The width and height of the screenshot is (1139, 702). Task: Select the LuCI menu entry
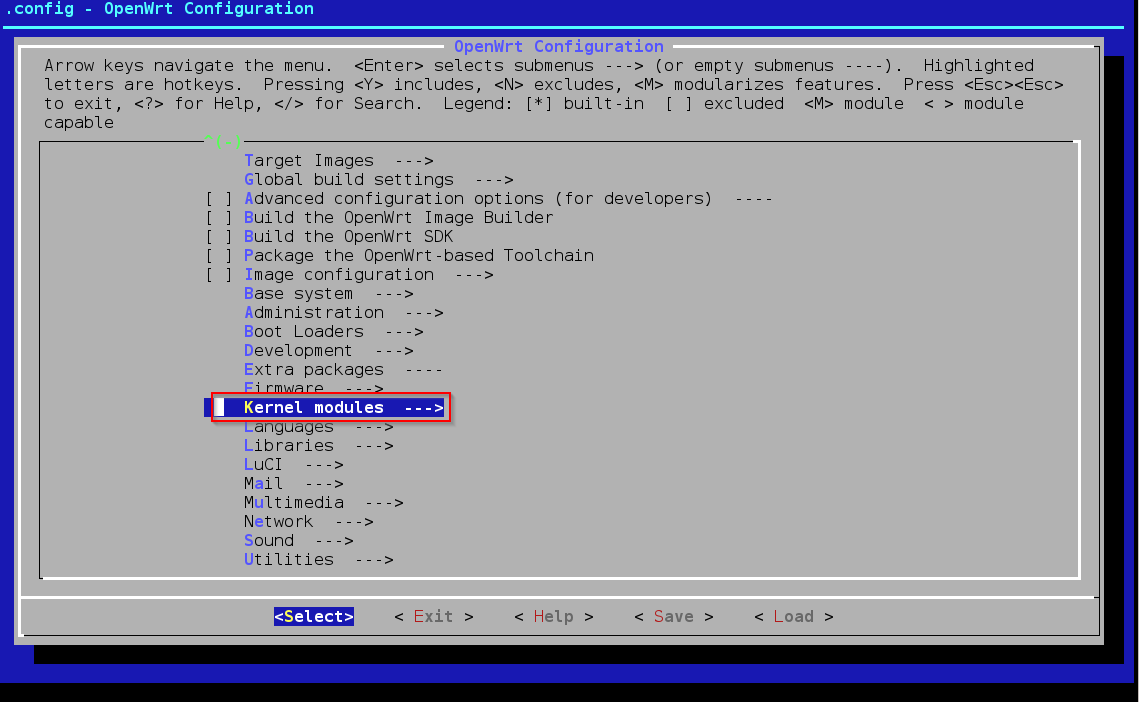tap(293, 465)
